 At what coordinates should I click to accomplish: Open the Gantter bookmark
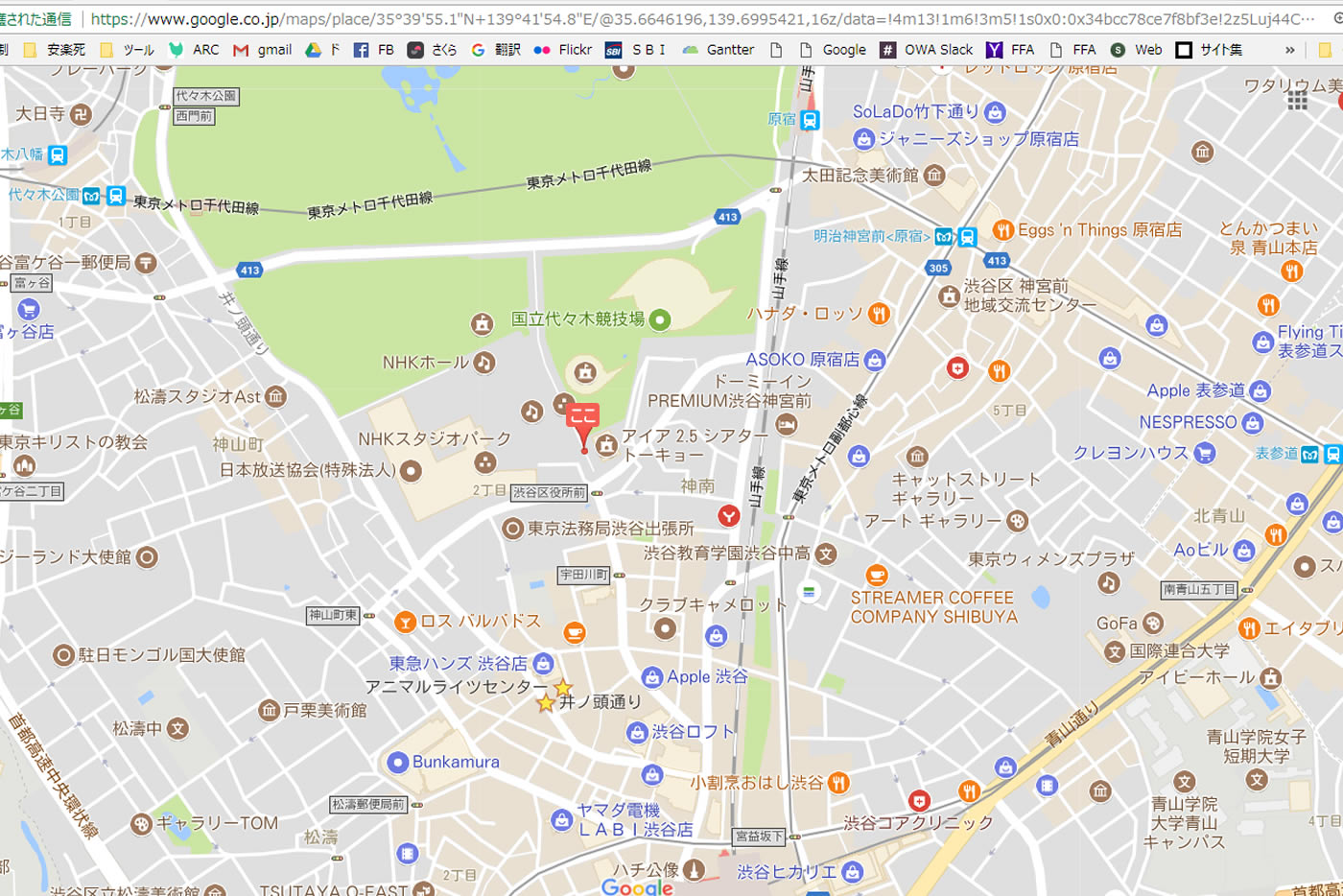pyautogui.click(x=718, y=50)
